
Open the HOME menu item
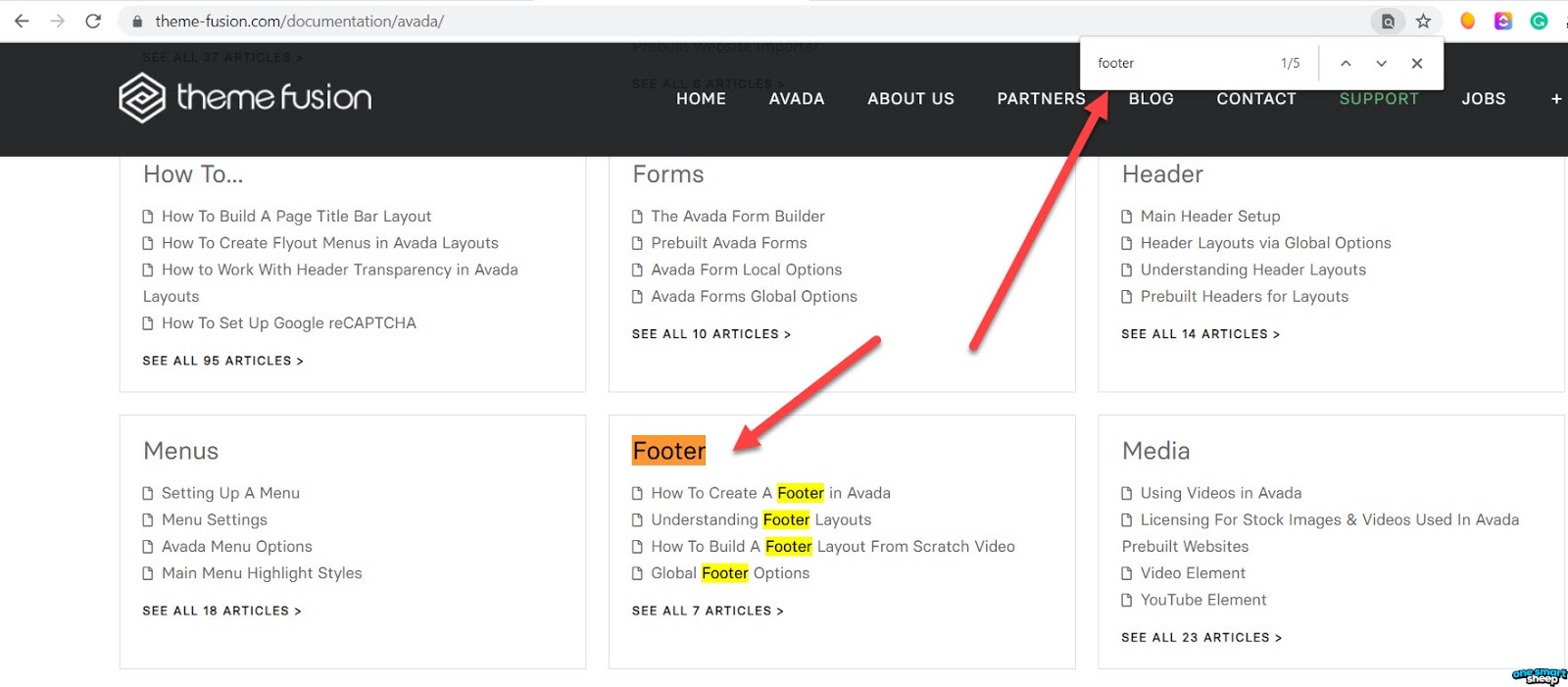pos(701,99)
